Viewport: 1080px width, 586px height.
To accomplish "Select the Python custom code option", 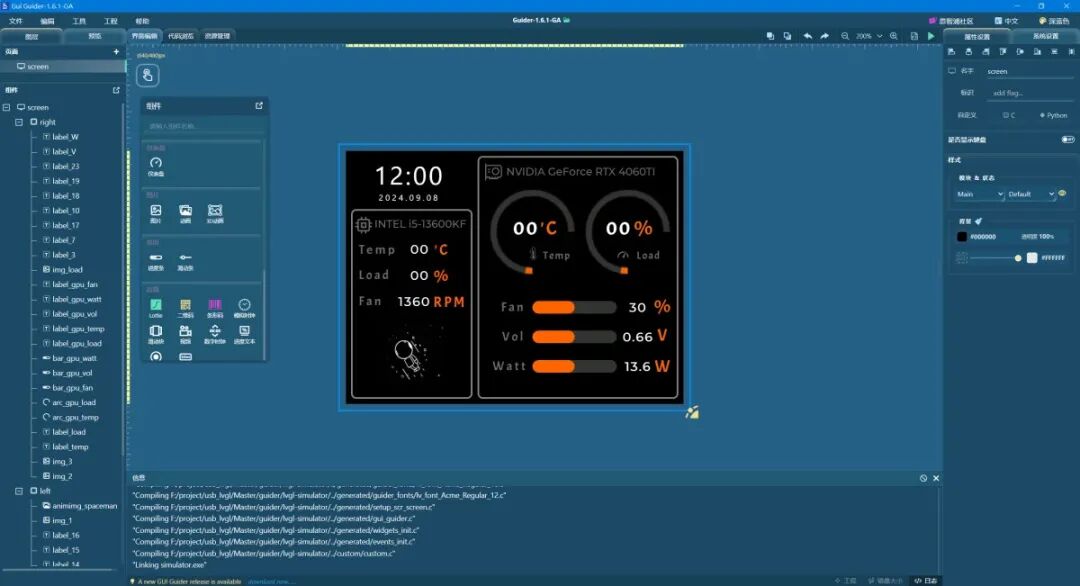I will [x=1054, y=115].
